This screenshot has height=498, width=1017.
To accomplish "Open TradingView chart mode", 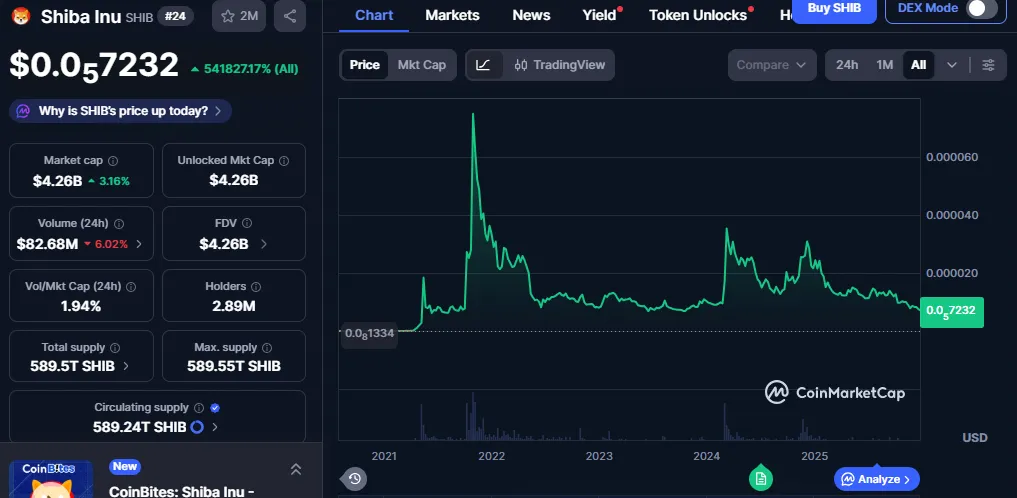I will [x=560, y=65].
